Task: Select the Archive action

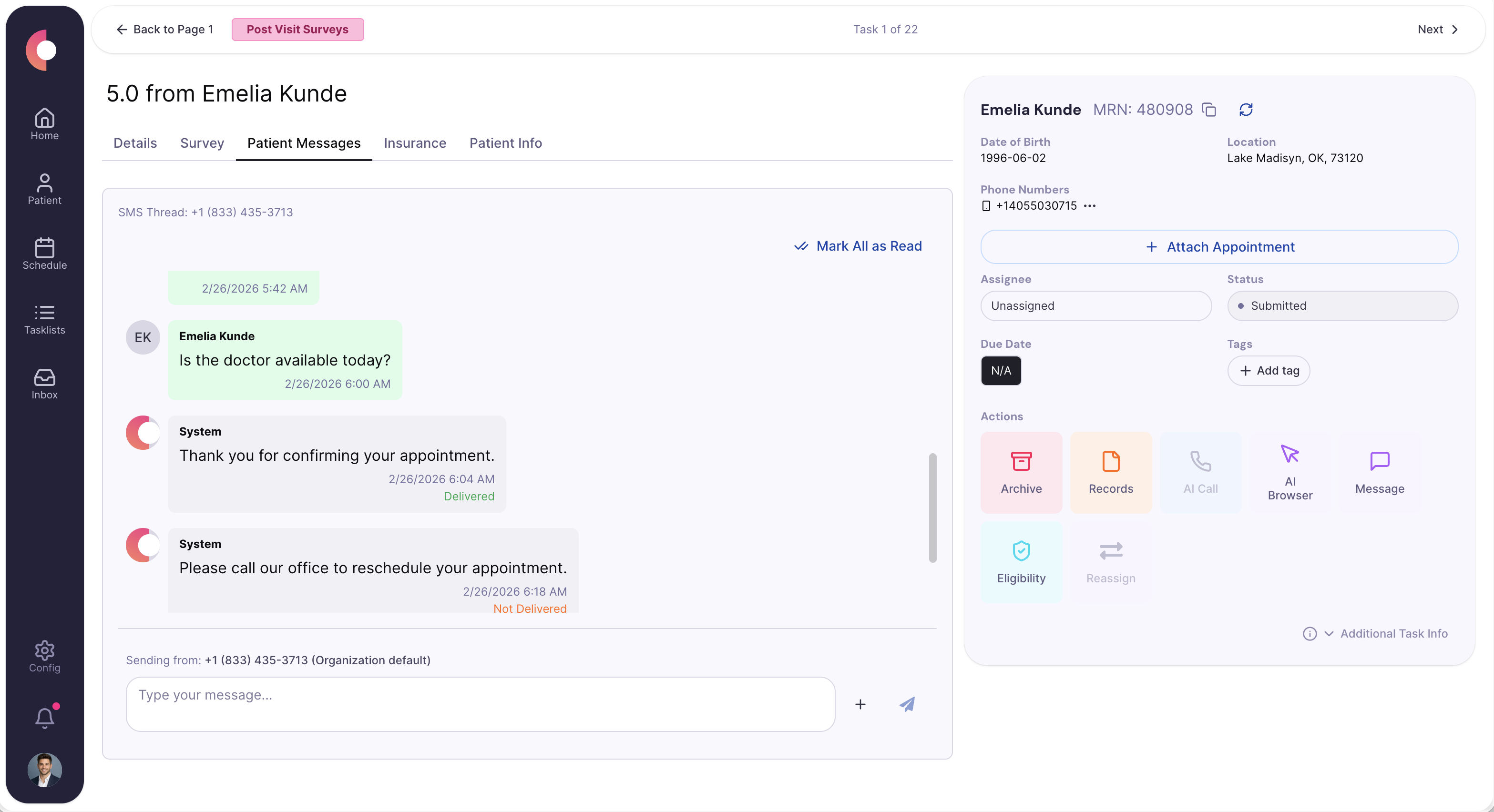Action: [1021, 471]
